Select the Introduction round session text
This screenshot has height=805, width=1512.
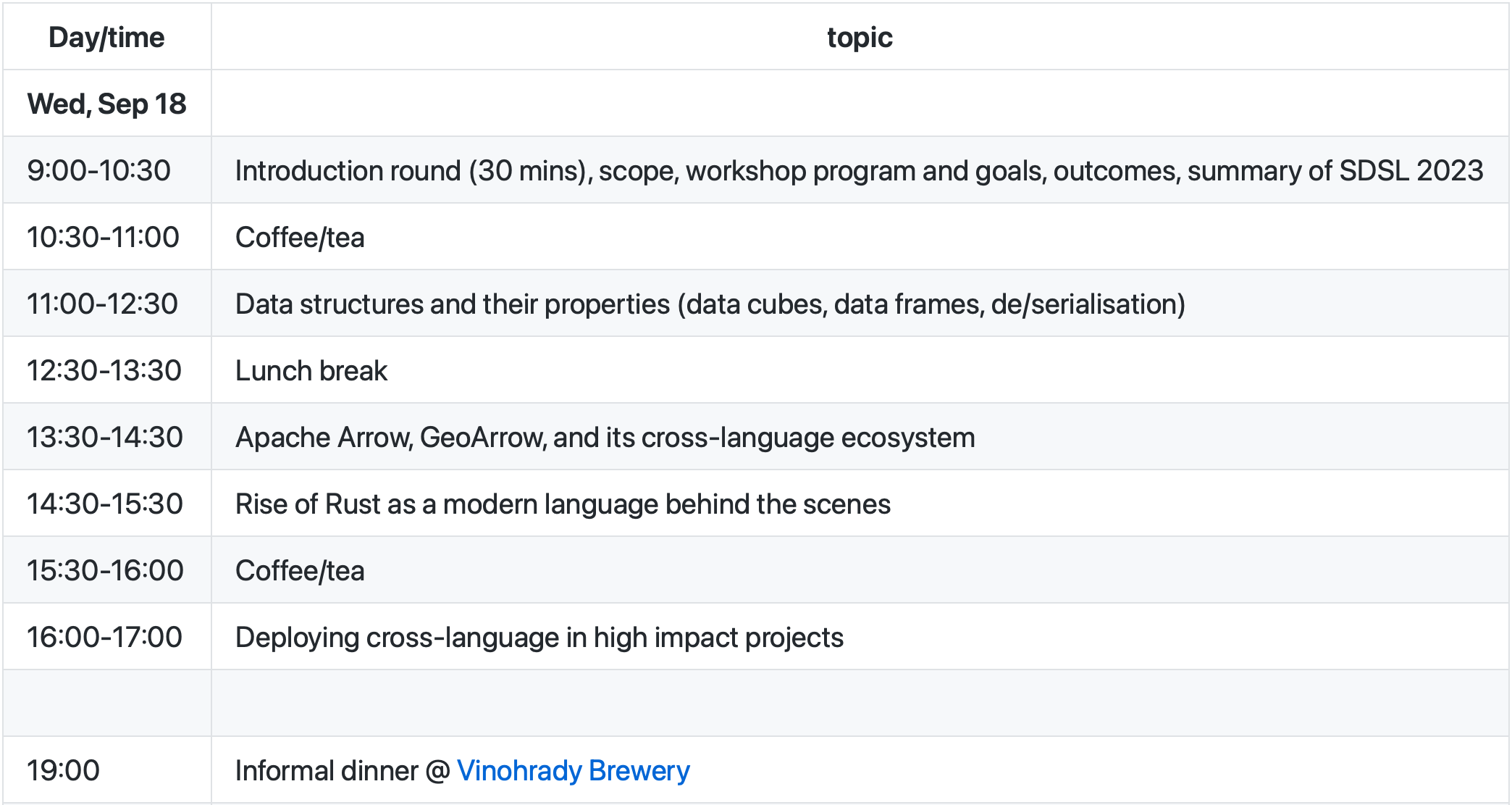[x=859, y=170]
